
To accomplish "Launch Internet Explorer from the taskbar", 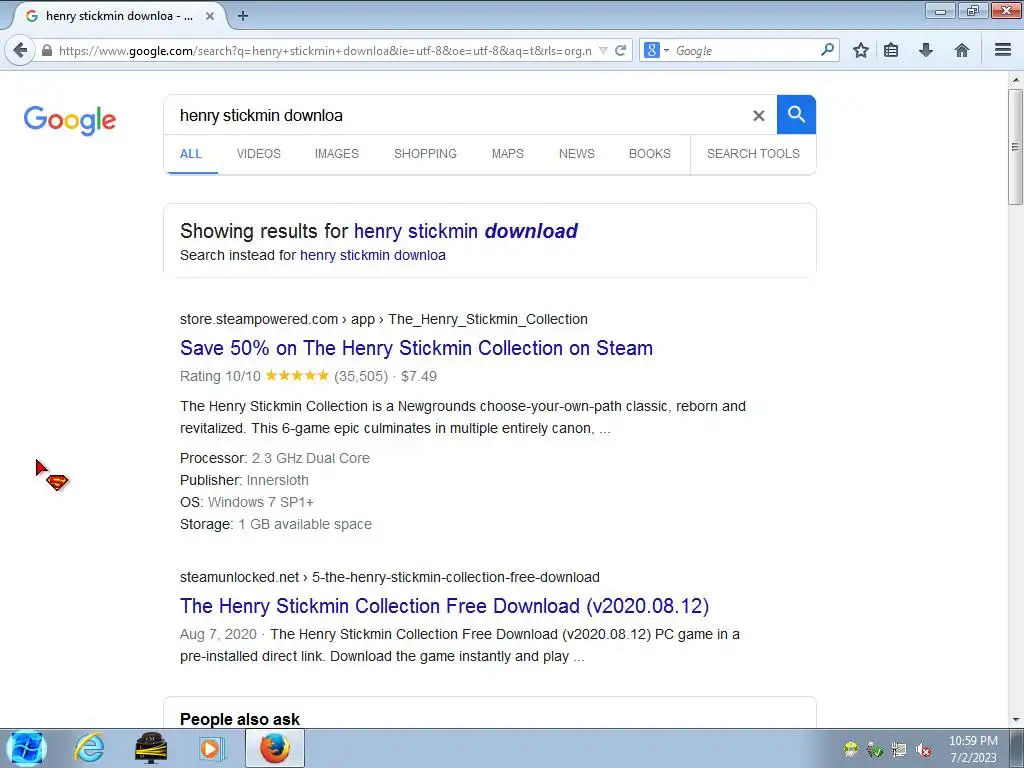I will (89, 748).
